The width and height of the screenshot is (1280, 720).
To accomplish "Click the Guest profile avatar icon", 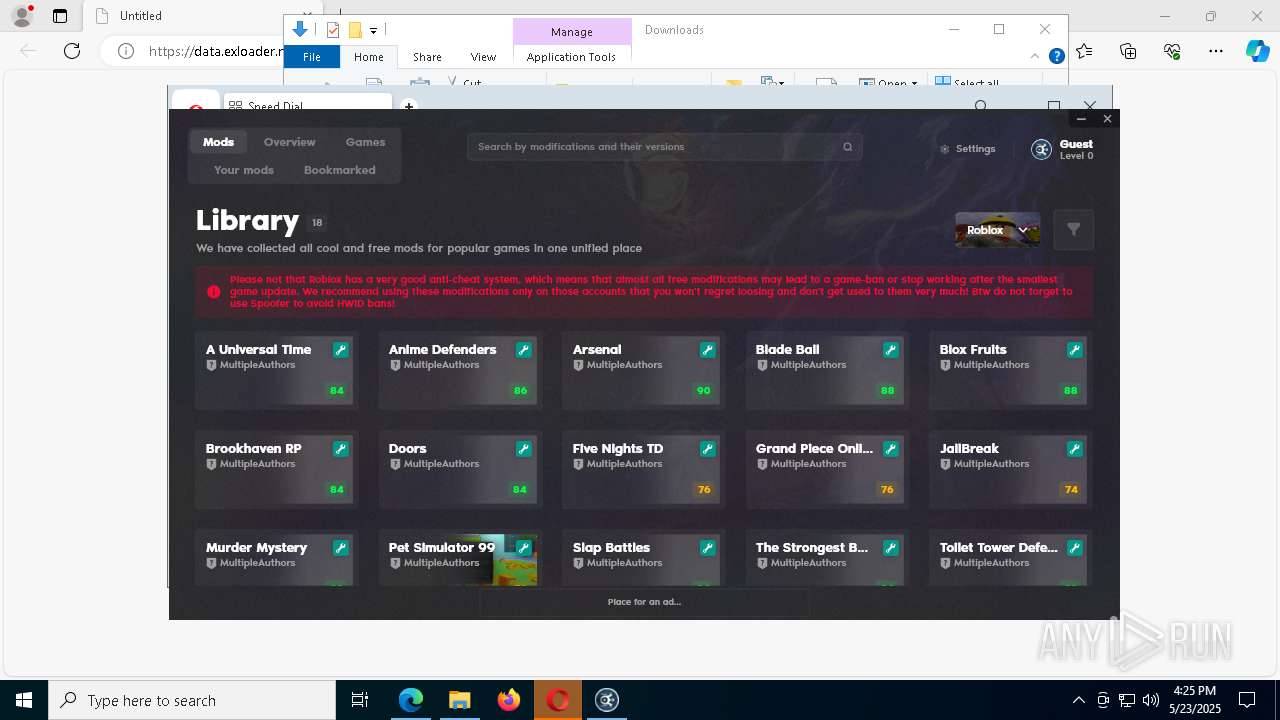I will point(1041,149).
